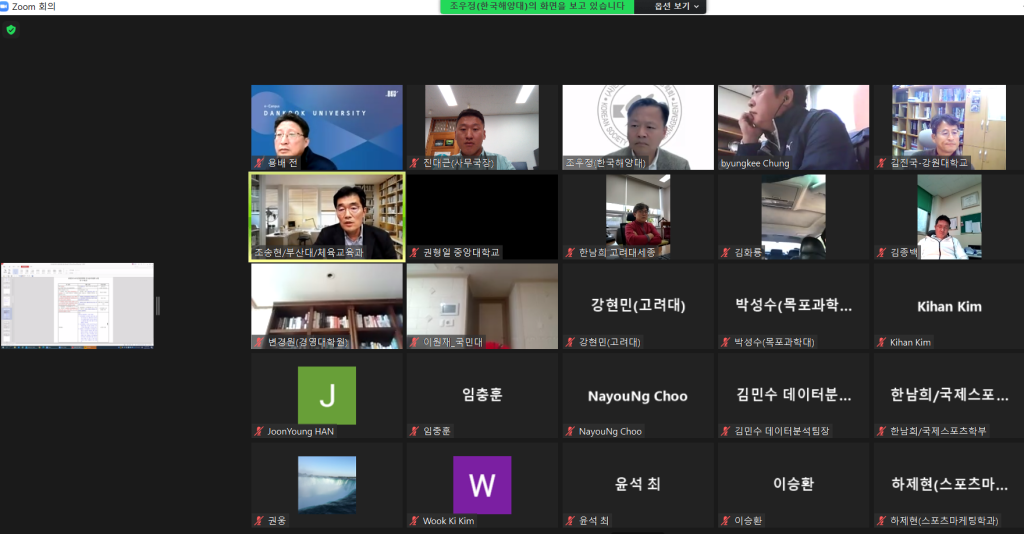Select the highlighted 조송현/부산대 speaker video
This screenshot has width=1024, height=534.
(326, 217)
